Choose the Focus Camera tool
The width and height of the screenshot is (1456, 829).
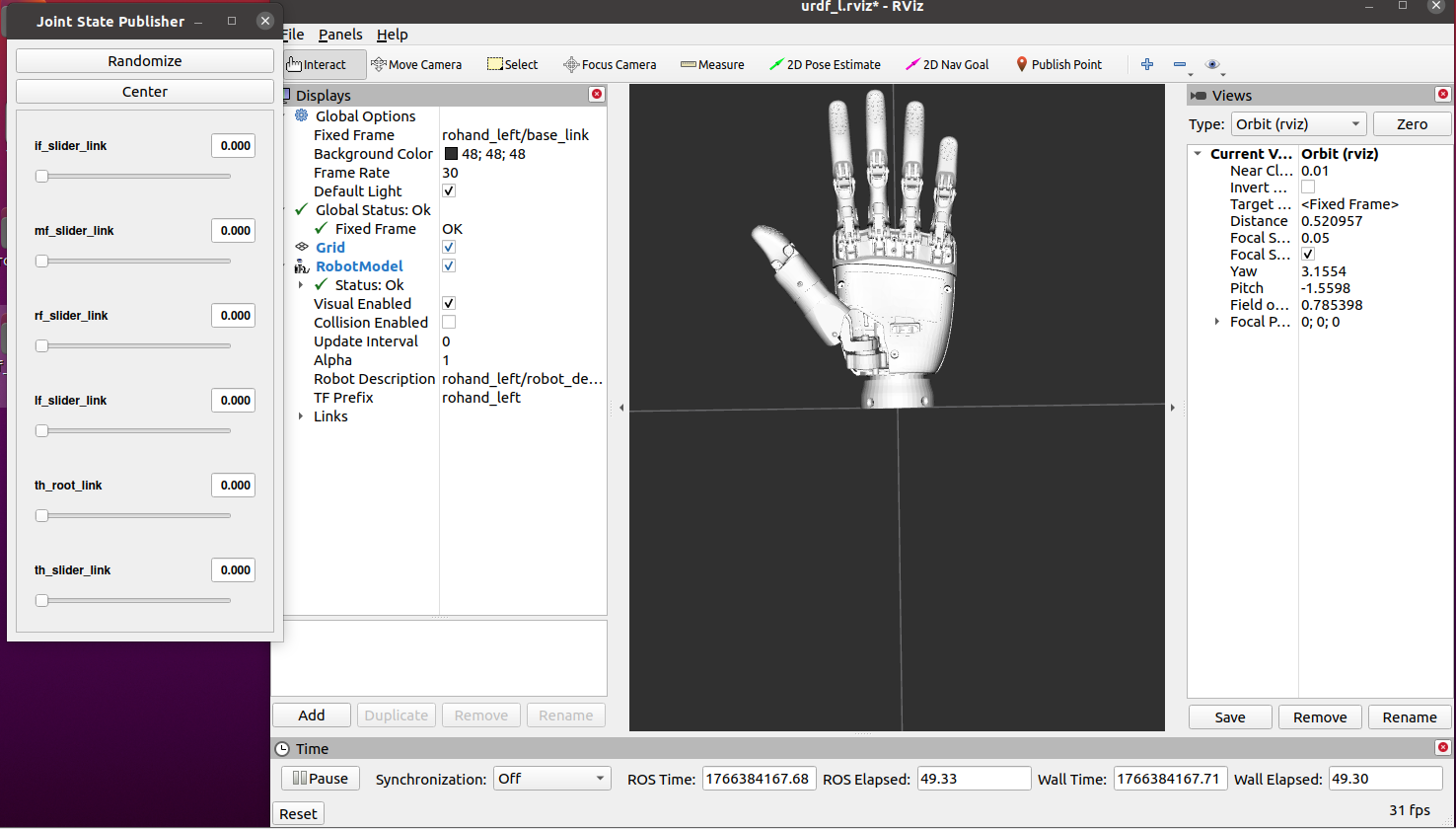(x=609, y=64)
